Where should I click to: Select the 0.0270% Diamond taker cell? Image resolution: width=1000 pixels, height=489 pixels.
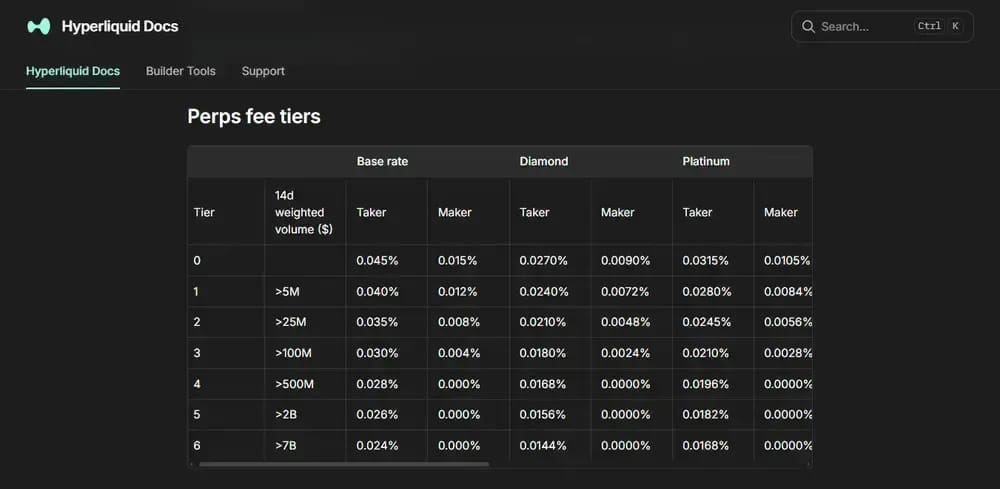pyautogui.click(x=550, y=260)
